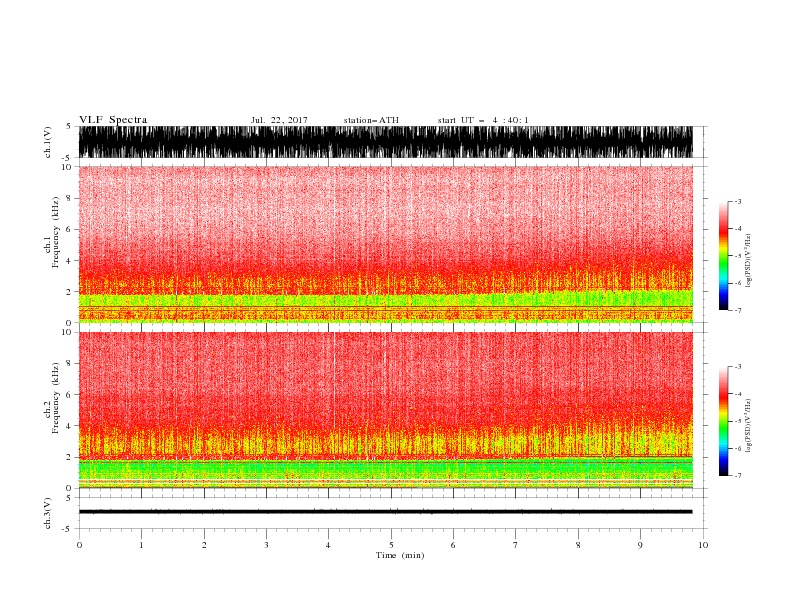Click the ch.3 flat voltage trace
This screenshot has width=792, height=612.
pos(385,512)
